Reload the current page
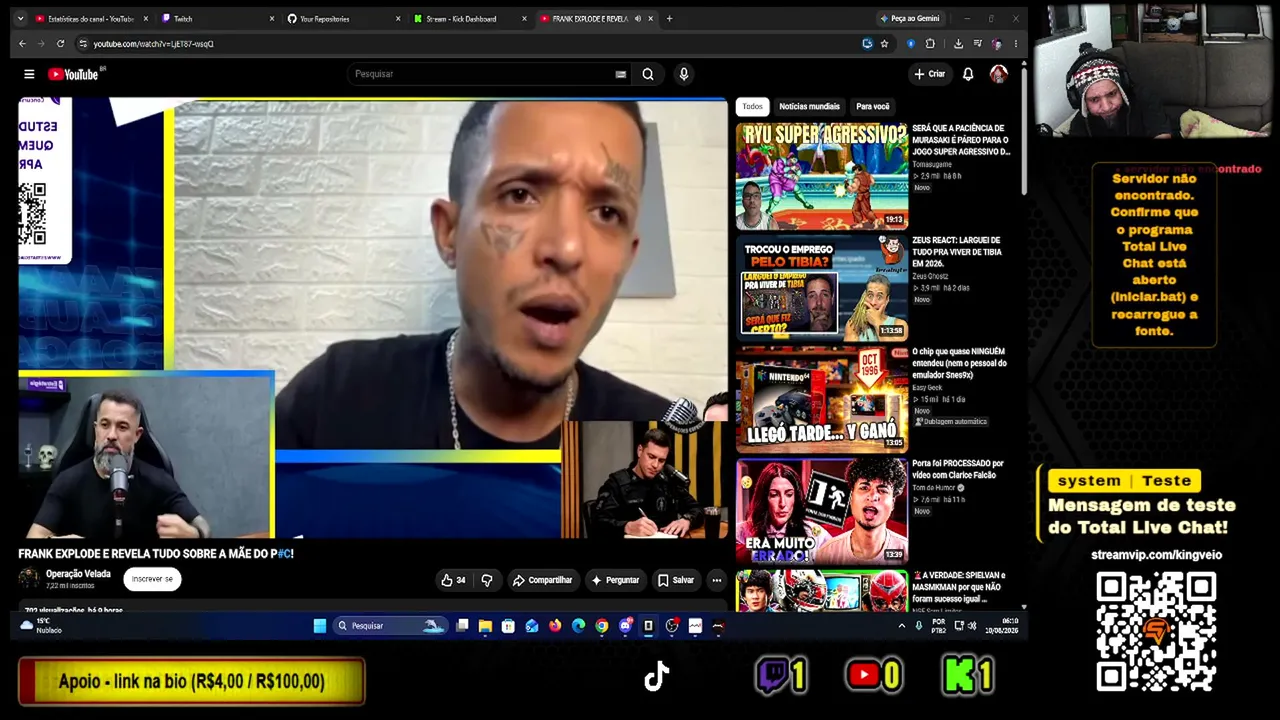Image resolution: width=1280 pixels, height=720 pixels. click(x=60, y=44)
